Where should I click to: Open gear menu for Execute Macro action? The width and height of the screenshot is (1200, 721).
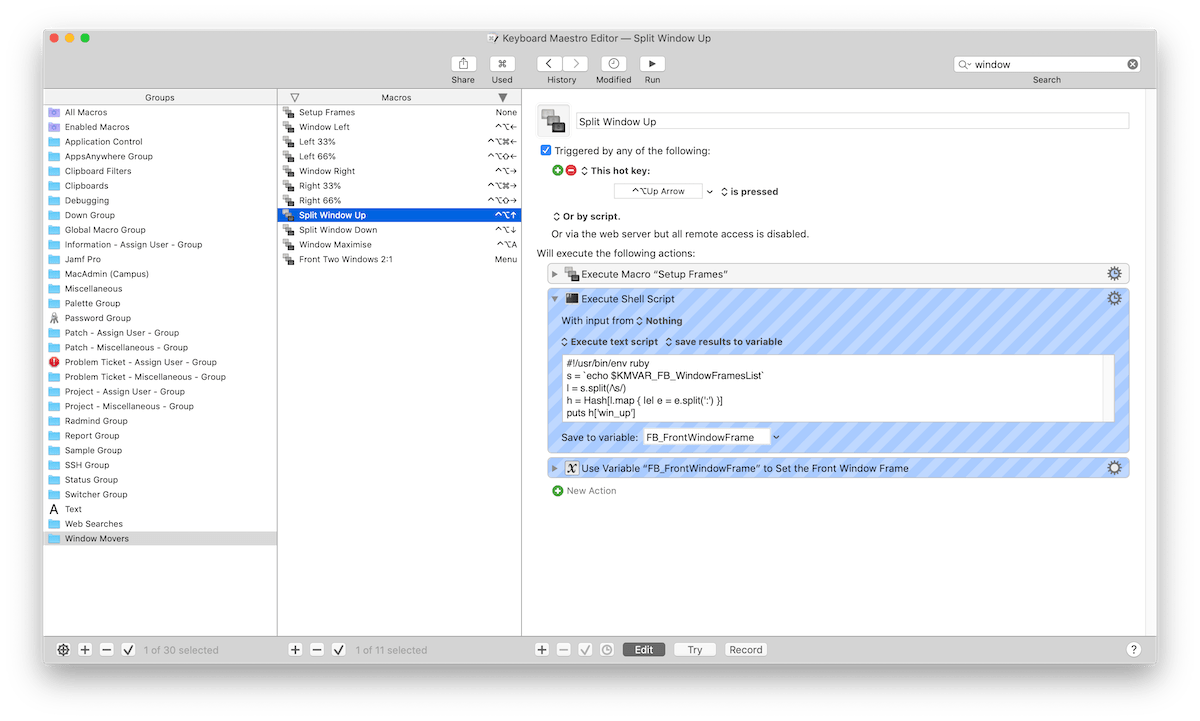pyautogui.click(x=1114, y=274)
